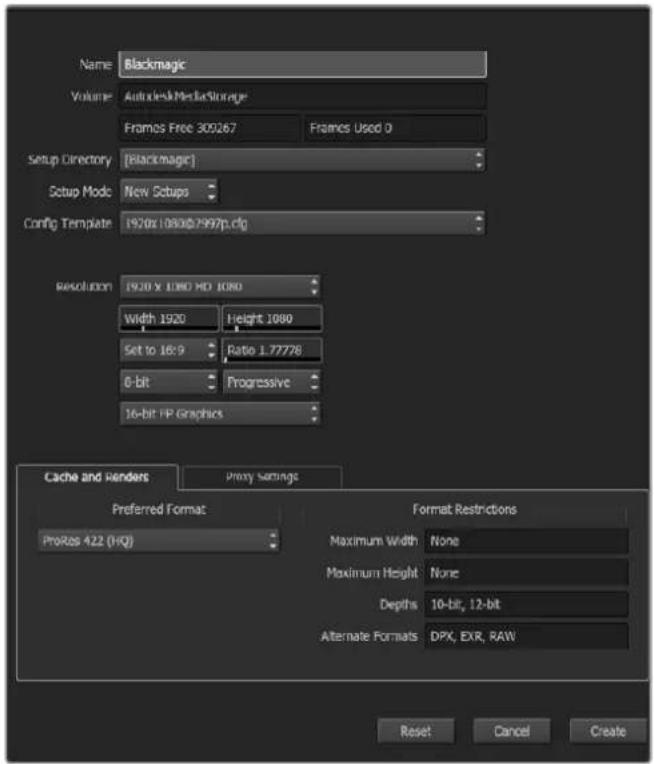654x764 pixels.
Task: Open the Progressive scan mode dropdown
Action: [x=272, y=382]
